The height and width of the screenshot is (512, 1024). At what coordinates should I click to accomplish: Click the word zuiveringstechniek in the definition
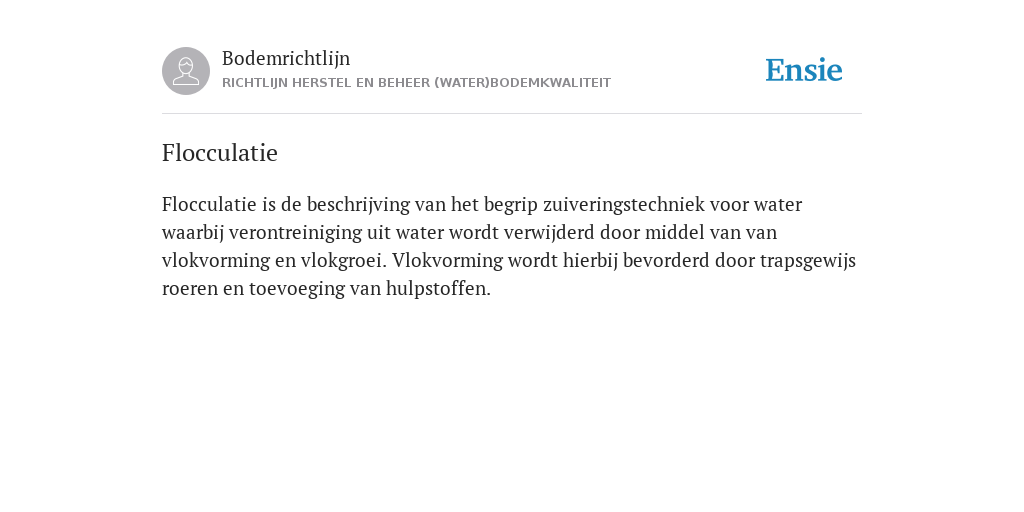(624, 205)
